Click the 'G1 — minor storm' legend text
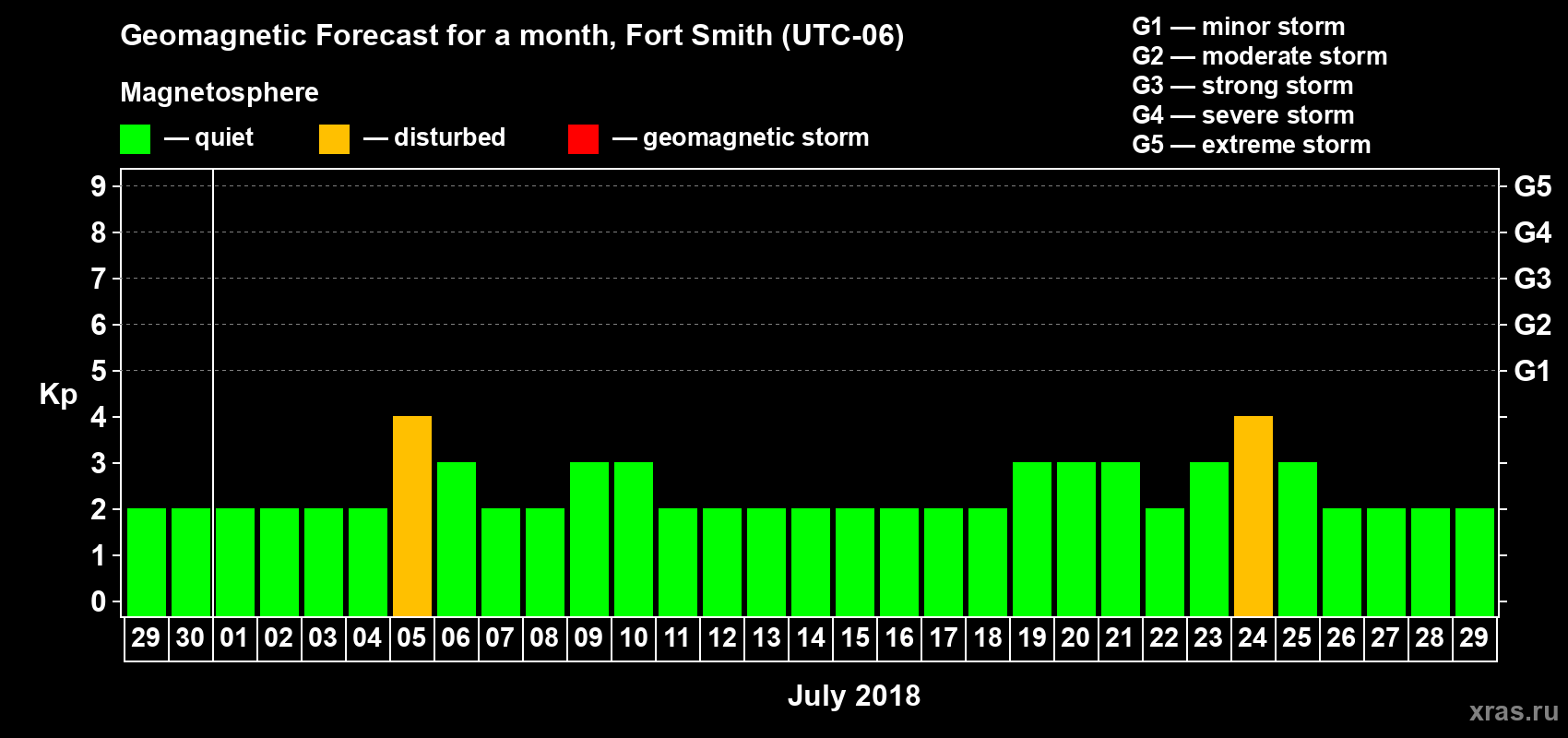 point(1239,27)
